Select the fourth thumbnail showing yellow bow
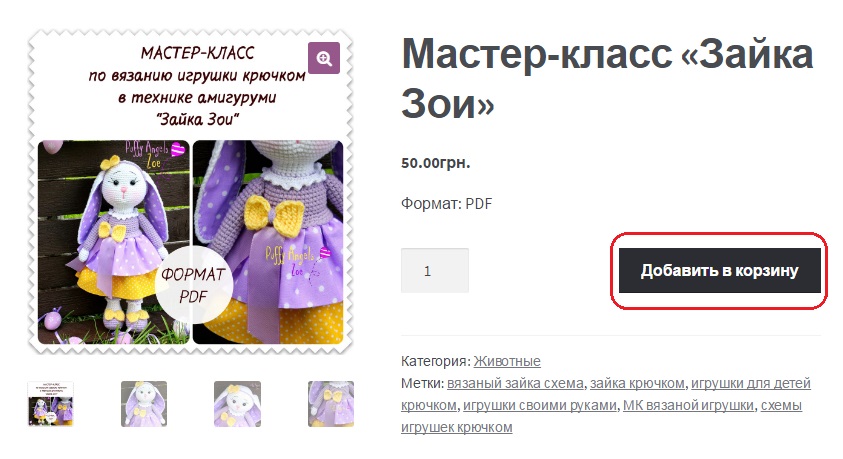The image size is (843, 459). point(331,404)
